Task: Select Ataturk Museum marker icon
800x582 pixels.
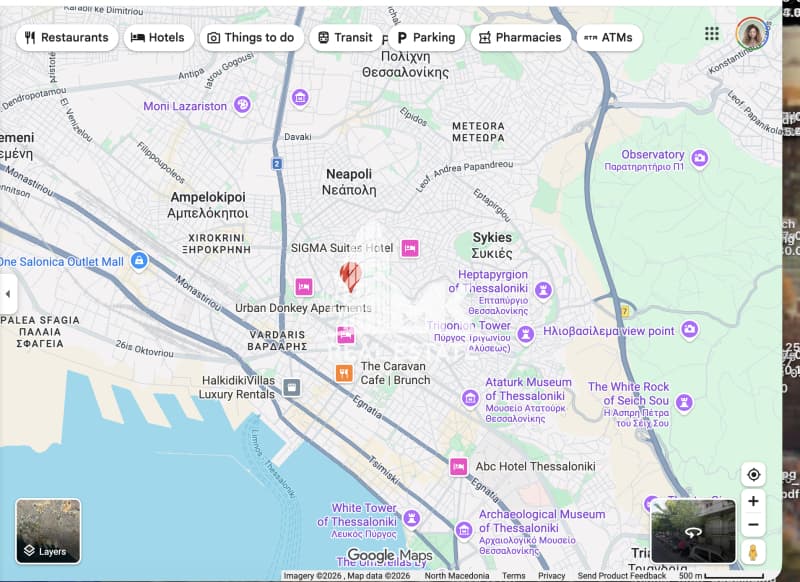Action: [x=470, y=397]
